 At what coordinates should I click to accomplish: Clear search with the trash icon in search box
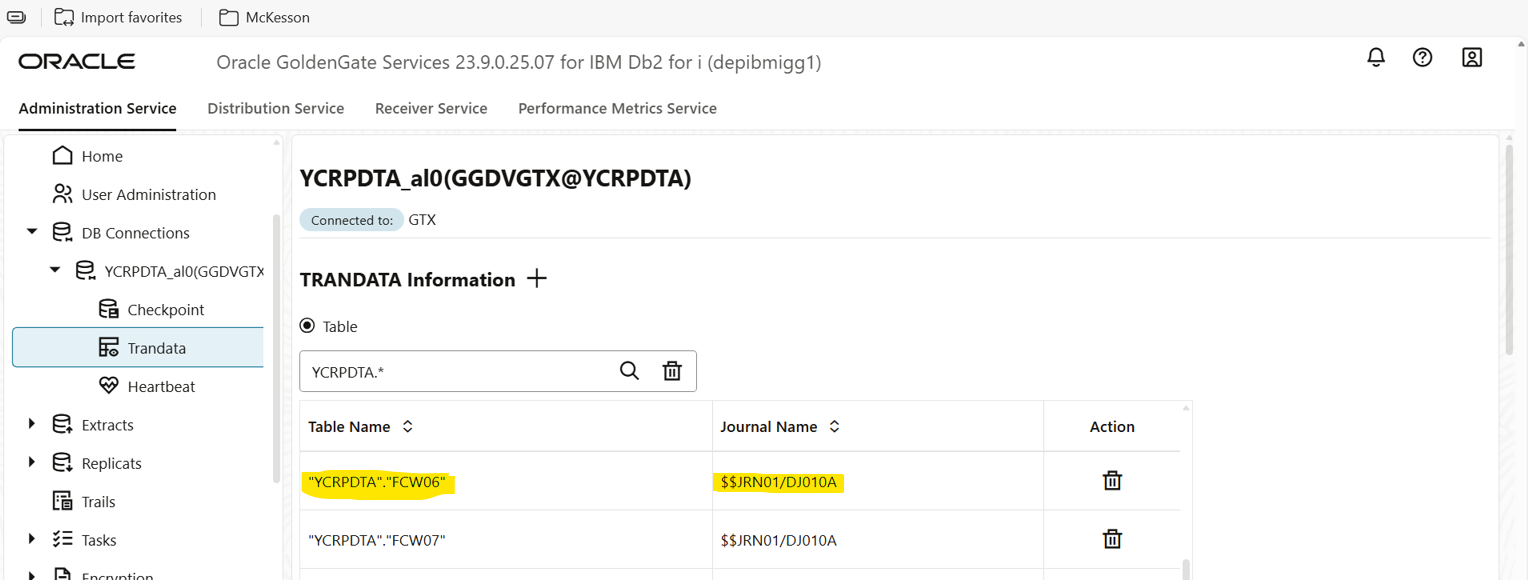[672, 371]
